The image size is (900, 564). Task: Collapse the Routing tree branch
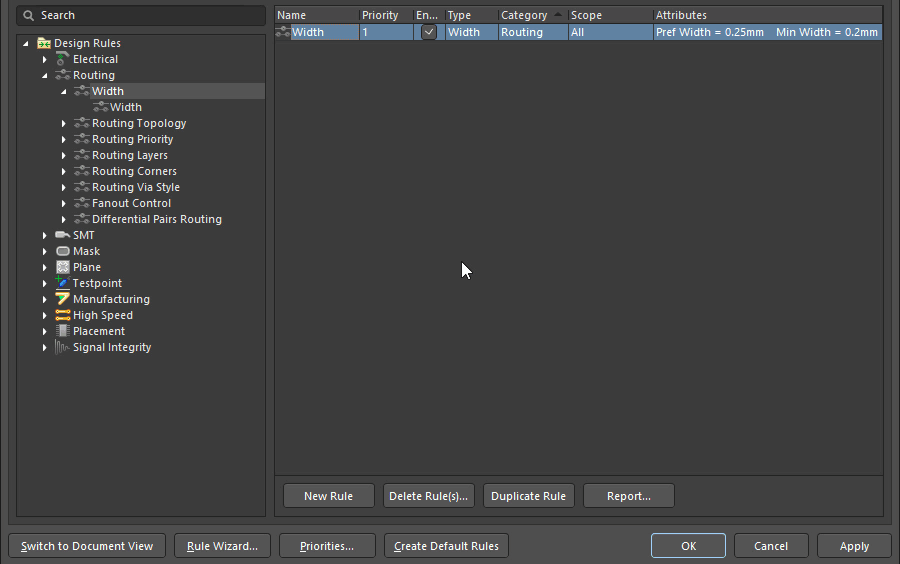[45, 75]
